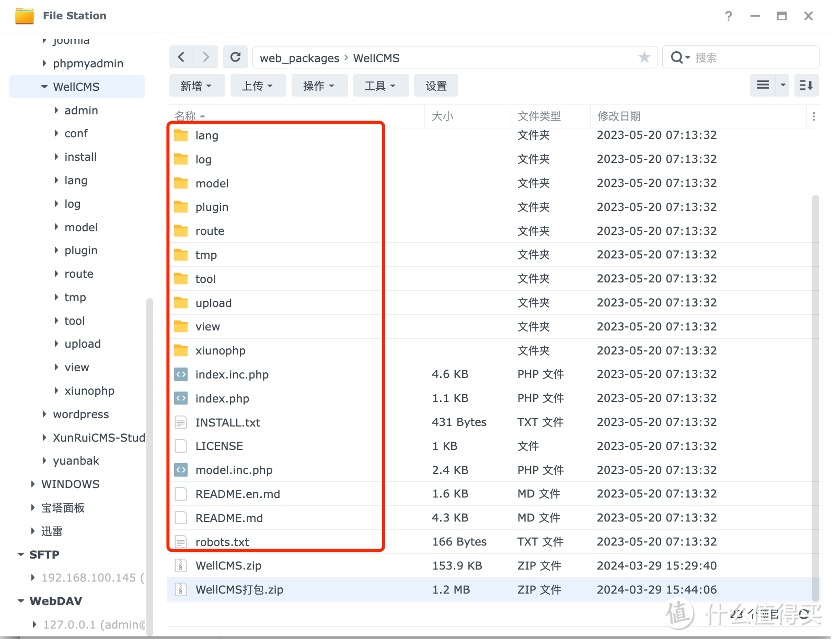The height and width of the screenshot is (640, 832).
Task: Expand the 宝塔面板 tree node
Action: [32, 507]
